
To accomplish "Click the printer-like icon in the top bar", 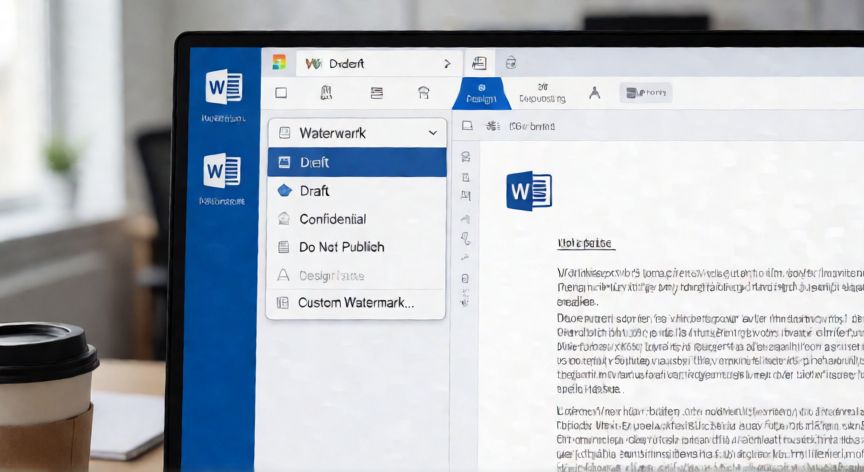I will [x=511, y=63].
